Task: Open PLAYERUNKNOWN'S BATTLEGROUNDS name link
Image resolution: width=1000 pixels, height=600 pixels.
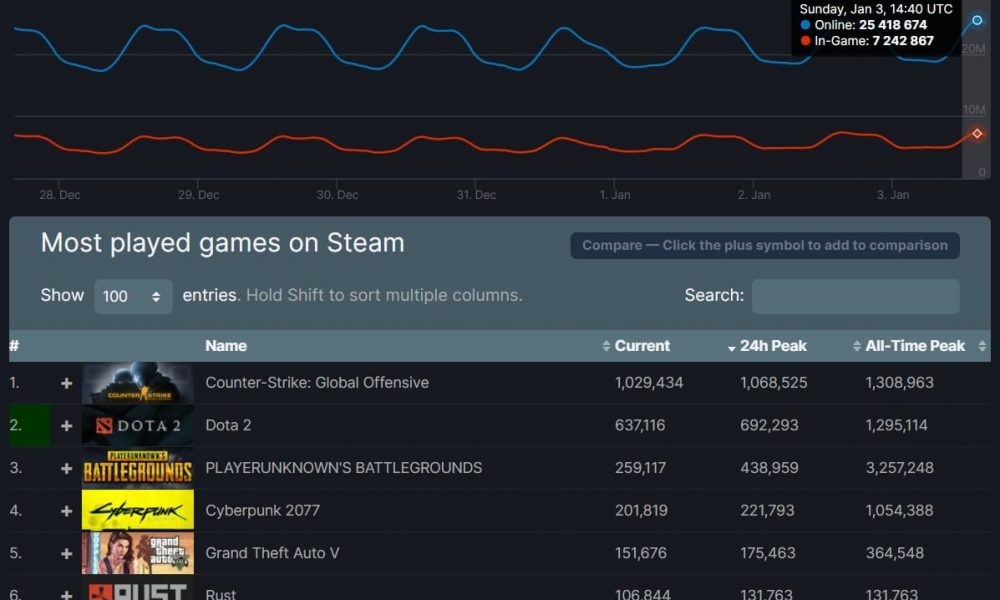Action: tap(344, 468)
